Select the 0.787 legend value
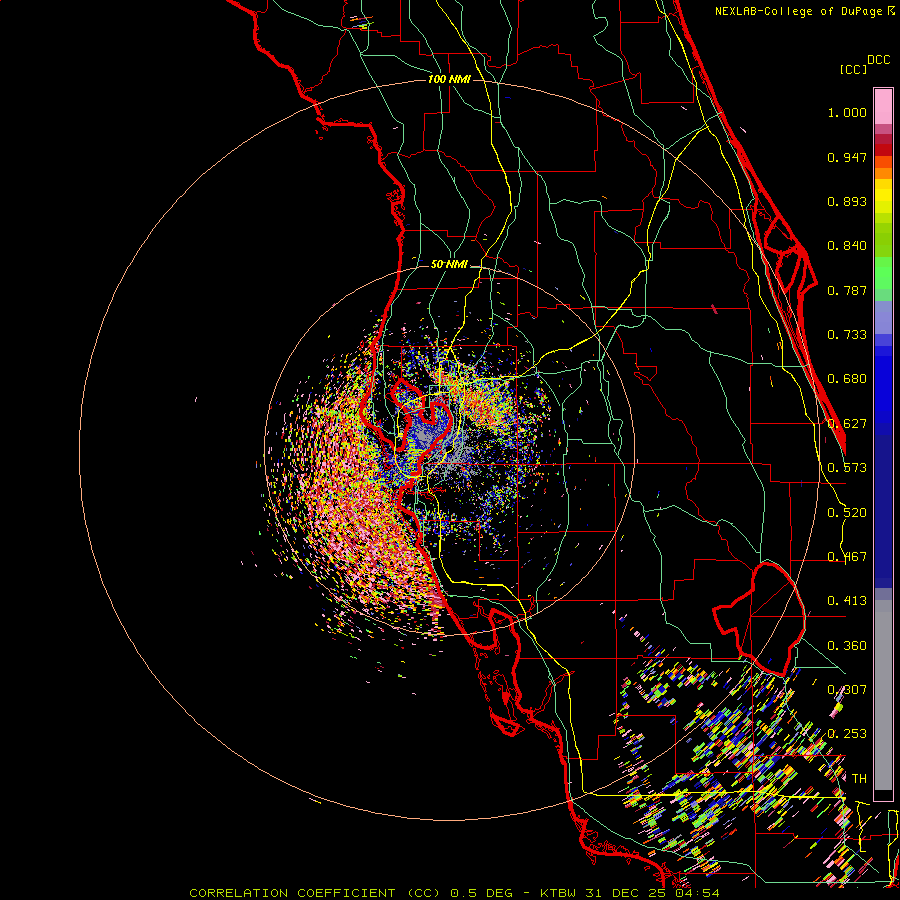 [x=847, y=290]
